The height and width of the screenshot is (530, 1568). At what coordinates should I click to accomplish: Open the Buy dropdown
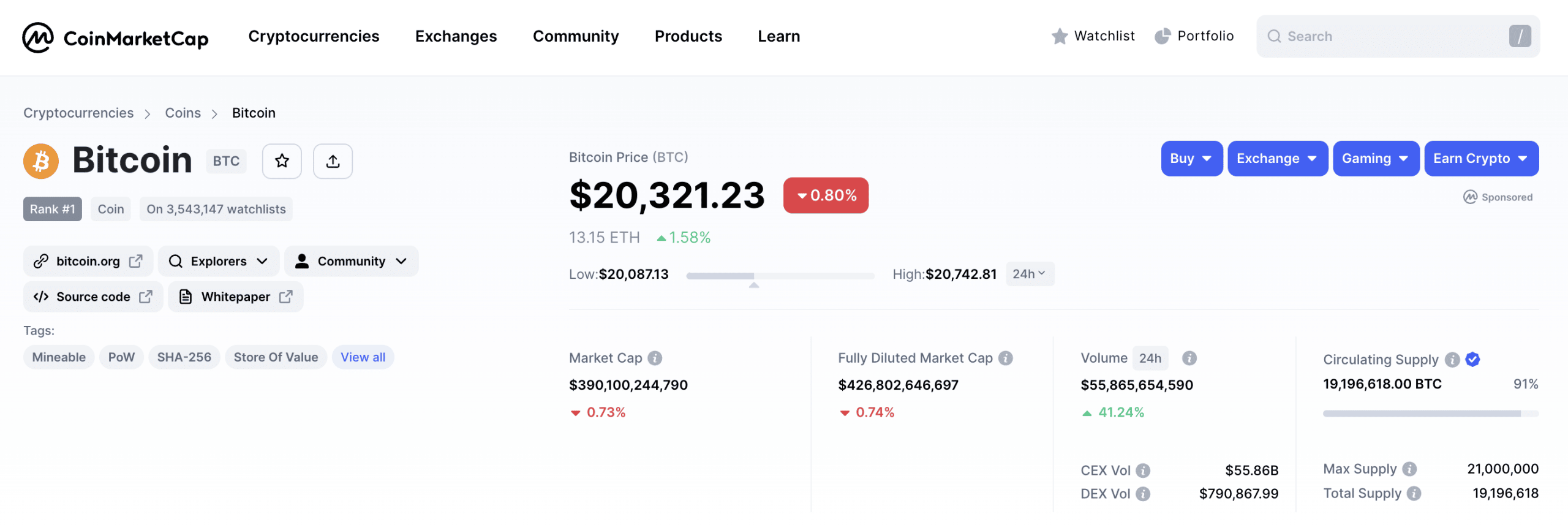point(1191,159)
